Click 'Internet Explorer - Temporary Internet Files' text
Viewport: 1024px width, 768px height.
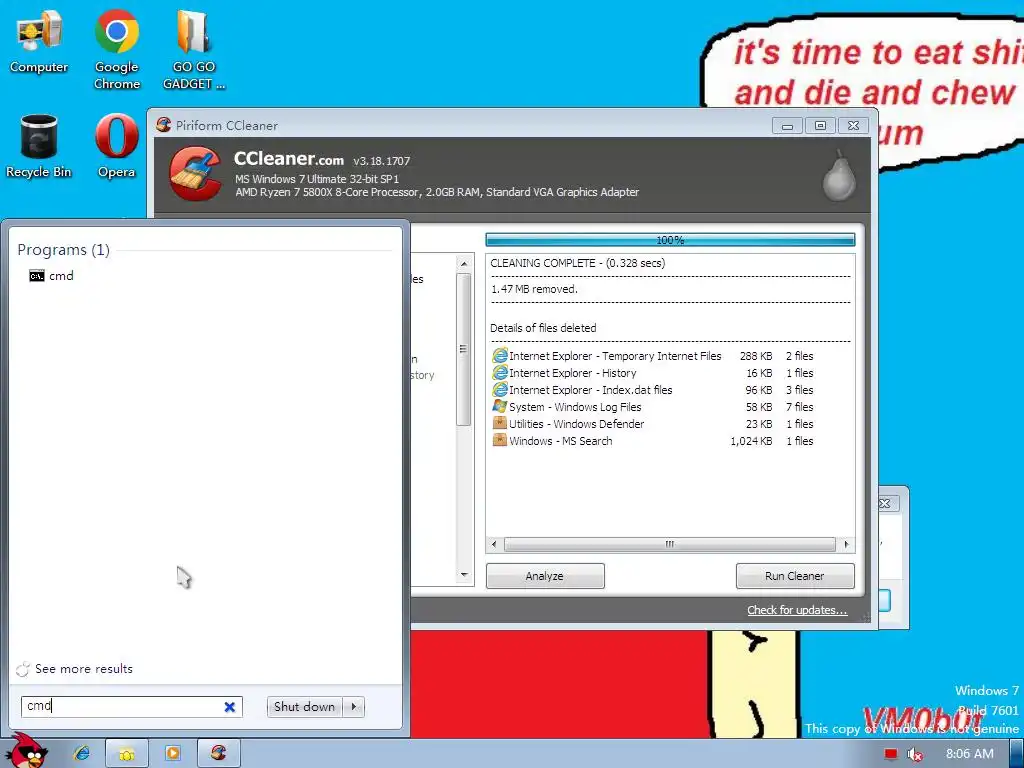pyautogui.click(x=615, y=356)
